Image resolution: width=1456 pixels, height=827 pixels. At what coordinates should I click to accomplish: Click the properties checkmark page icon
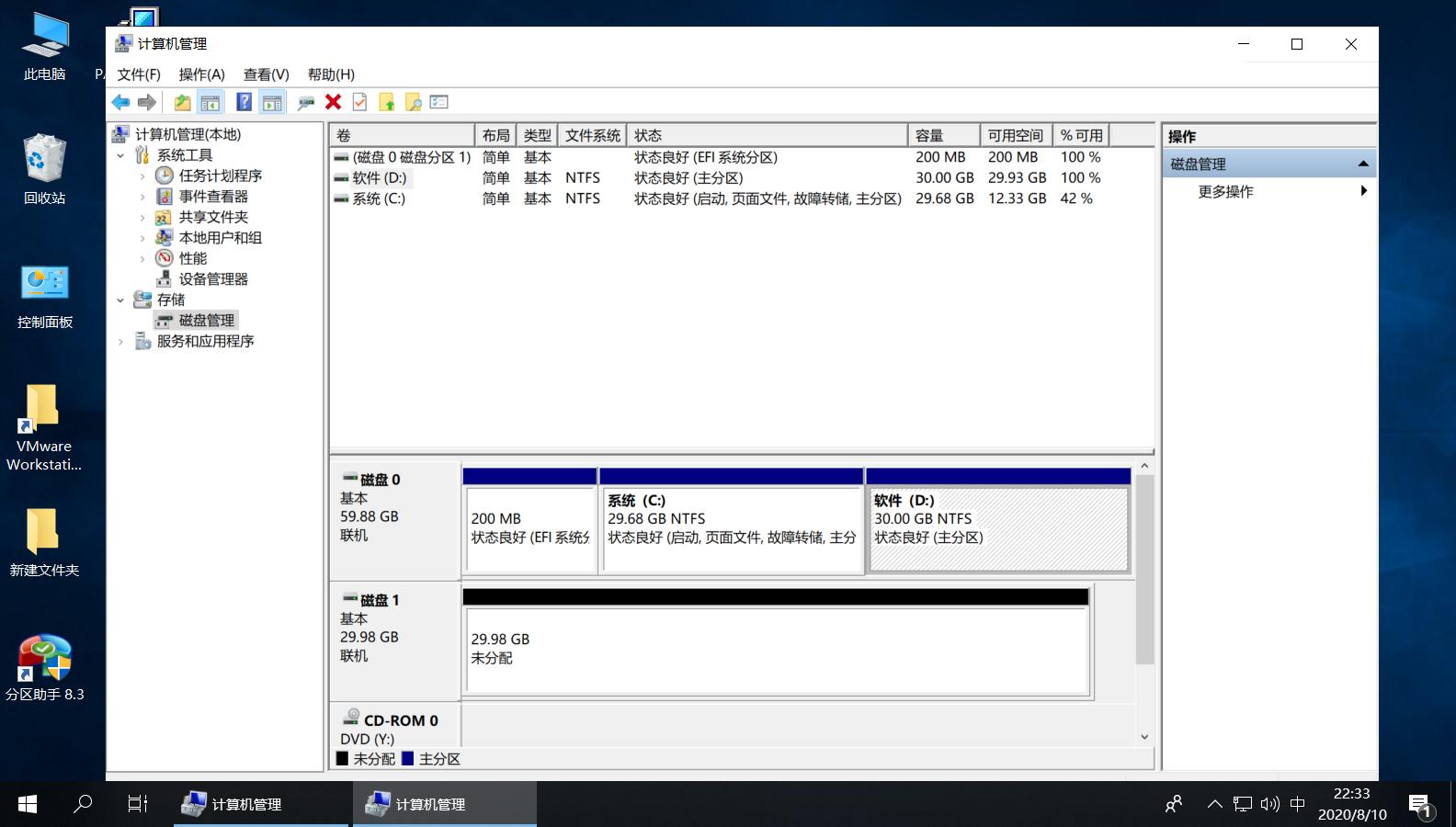[359, 102]
